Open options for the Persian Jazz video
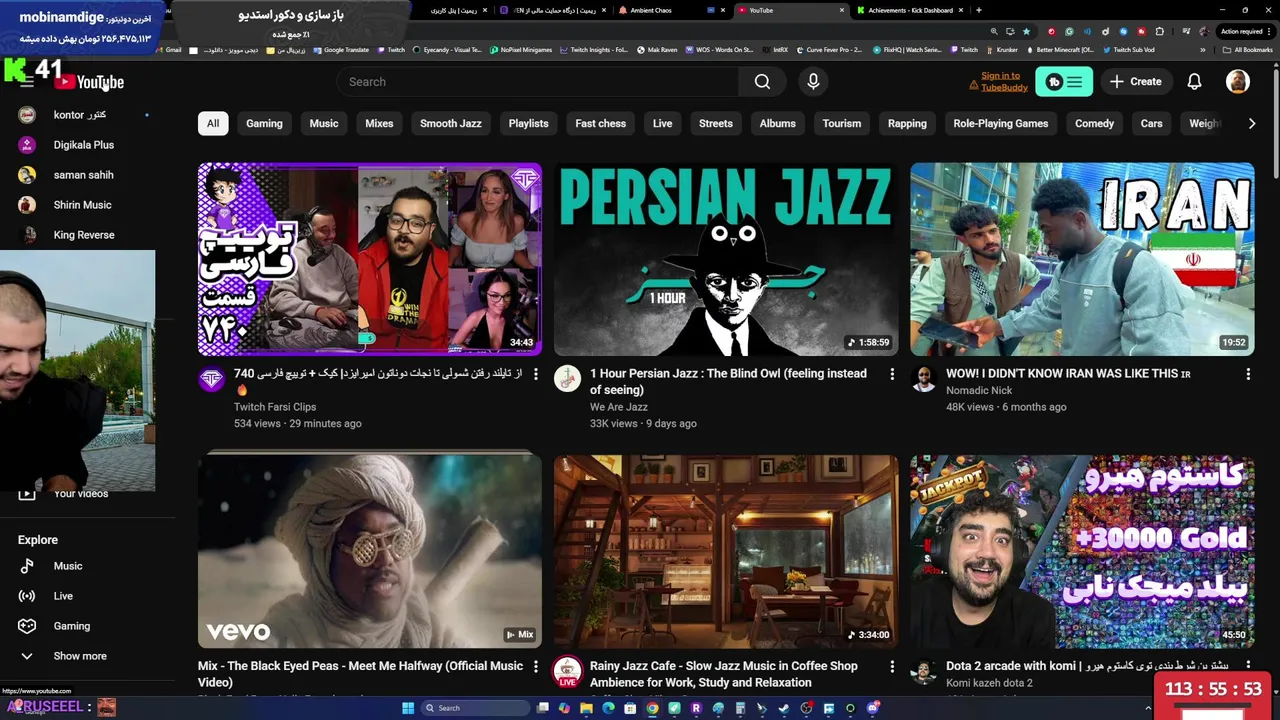Image resolution: width=1280 pixels, height=720 pixels. pyautogui.click(x=892, y=374)
